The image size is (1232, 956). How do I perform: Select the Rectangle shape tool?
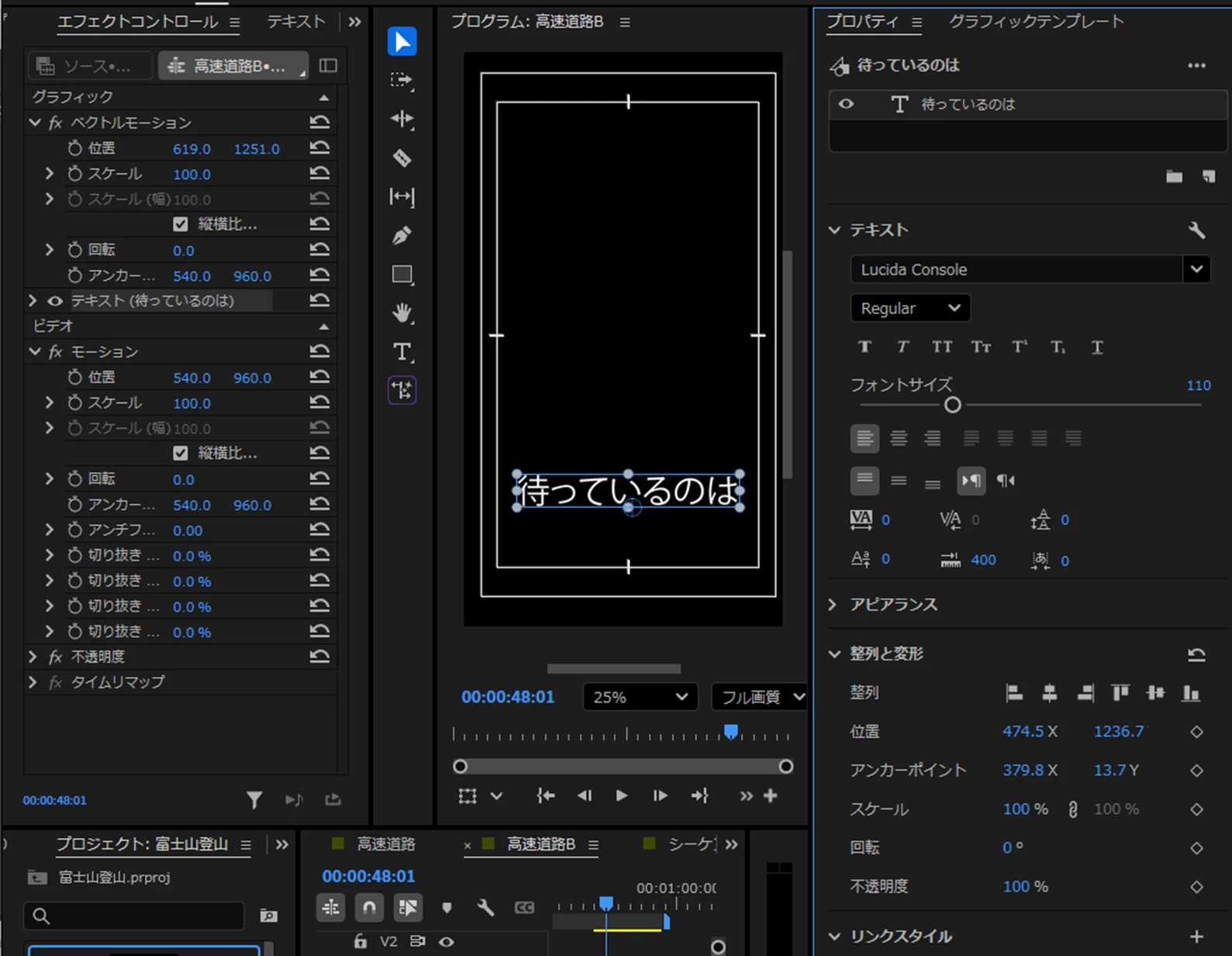tap(402, 274)
